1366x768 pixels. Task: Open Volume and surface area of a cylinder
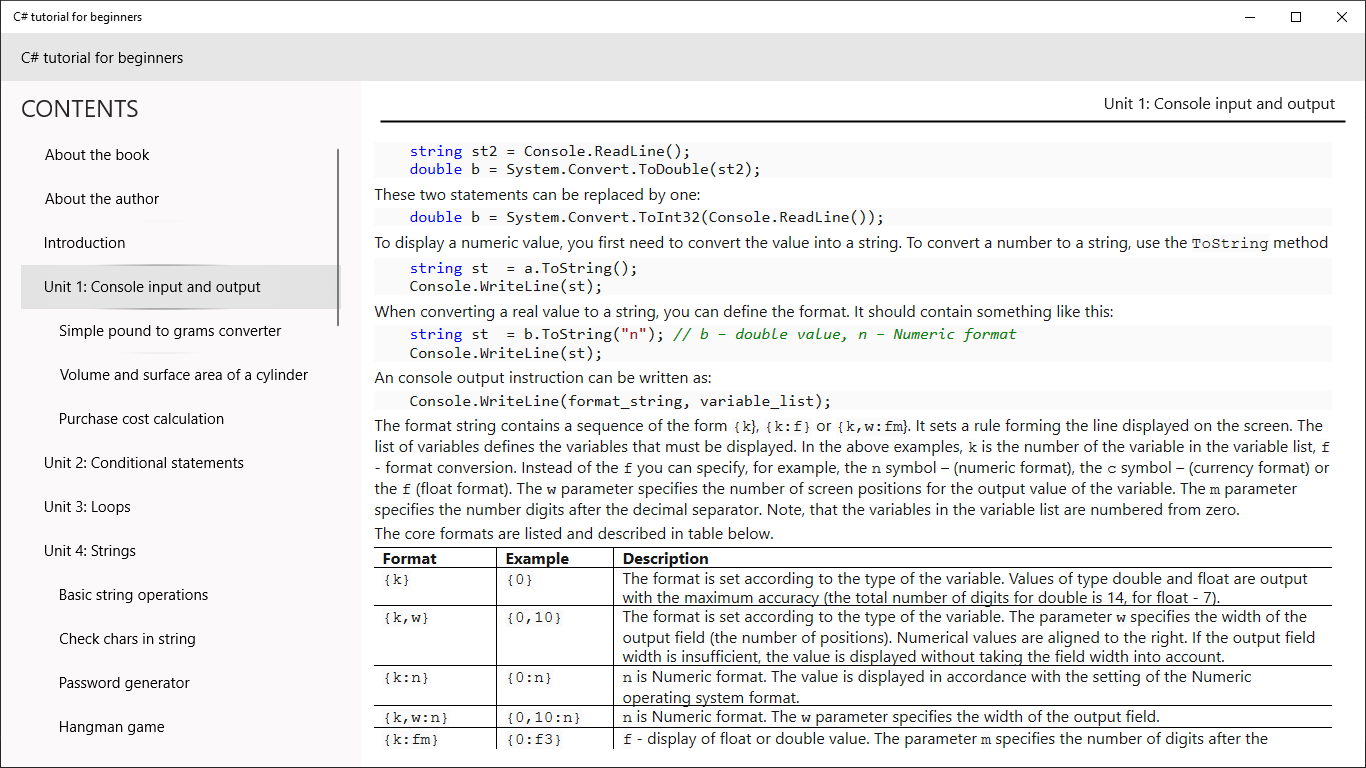(x=180, y=375)
